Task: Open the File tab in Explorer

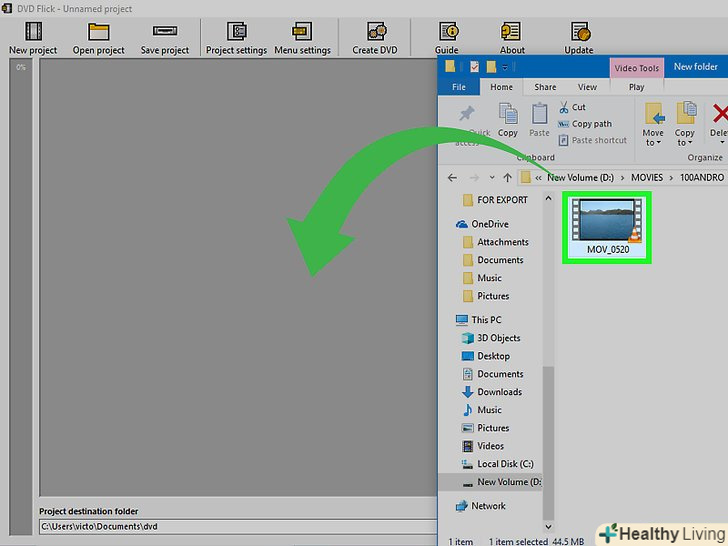Action: point(459,87)
